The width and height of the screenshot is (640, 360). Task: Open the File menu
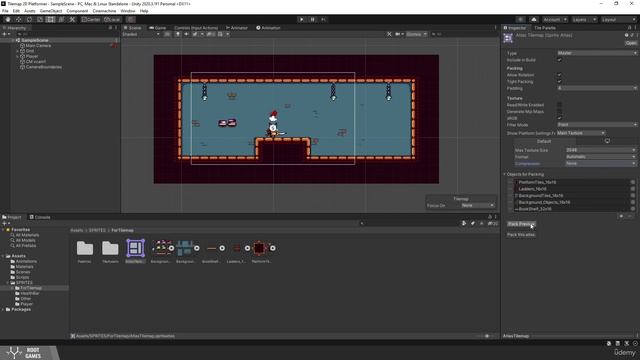pos(5,11)
